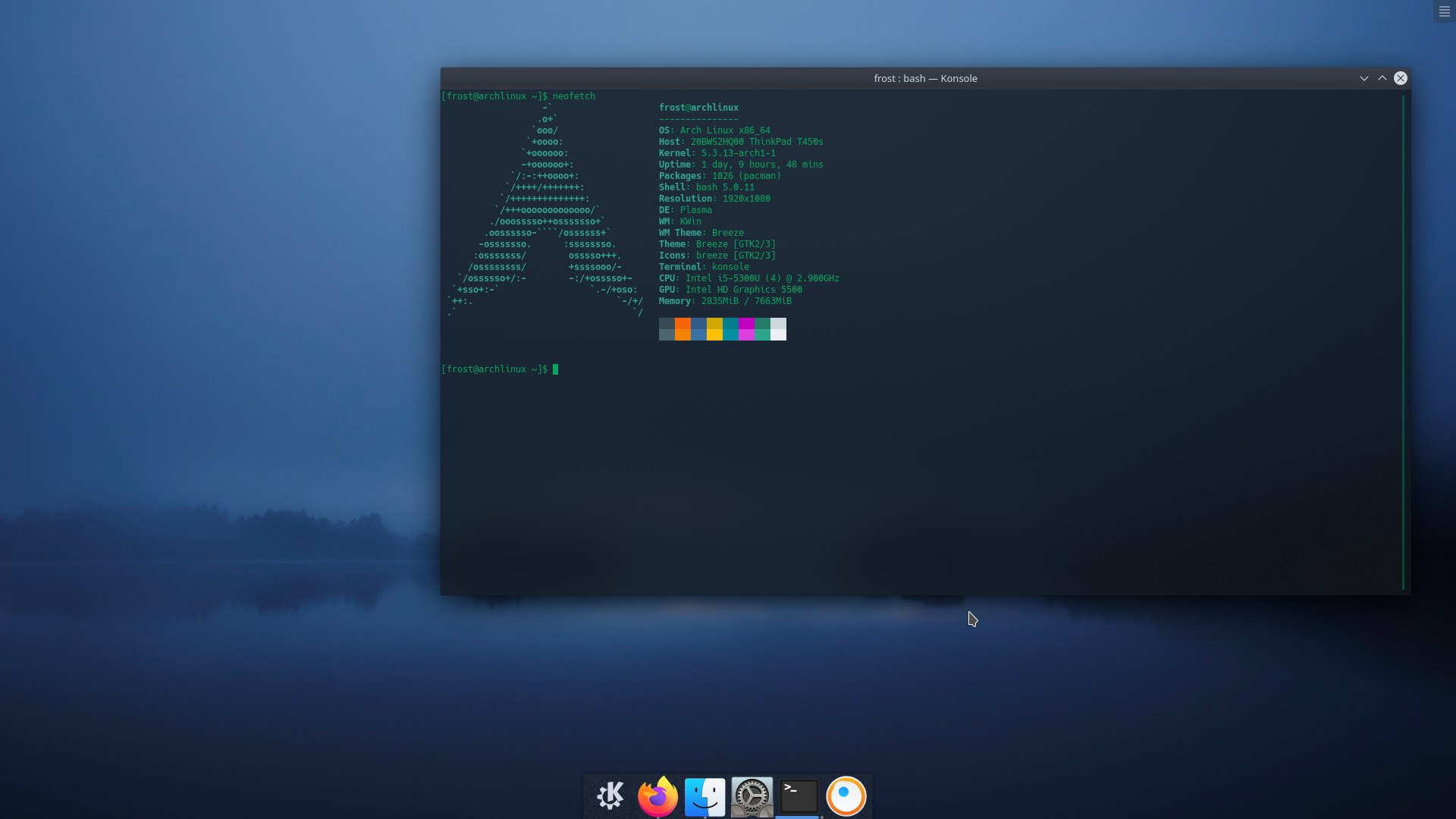The image size is (1456, 819).
Task: Click the Konsole title 'frost : bash — Konsole'
Action: 925,78
